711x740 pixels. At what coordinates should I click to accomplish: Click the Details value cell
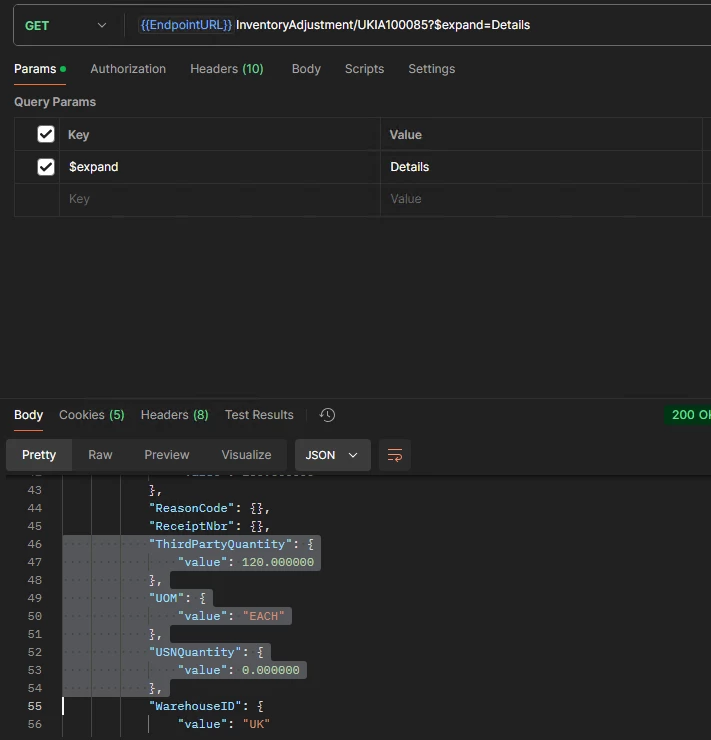click(x=541, y=167)
